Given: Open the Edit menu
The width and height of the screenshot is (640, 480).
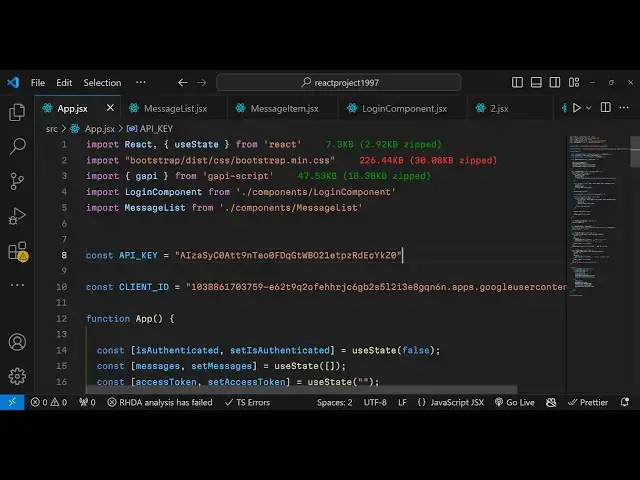Looking at the screenshot, I should tap(64, 82).
